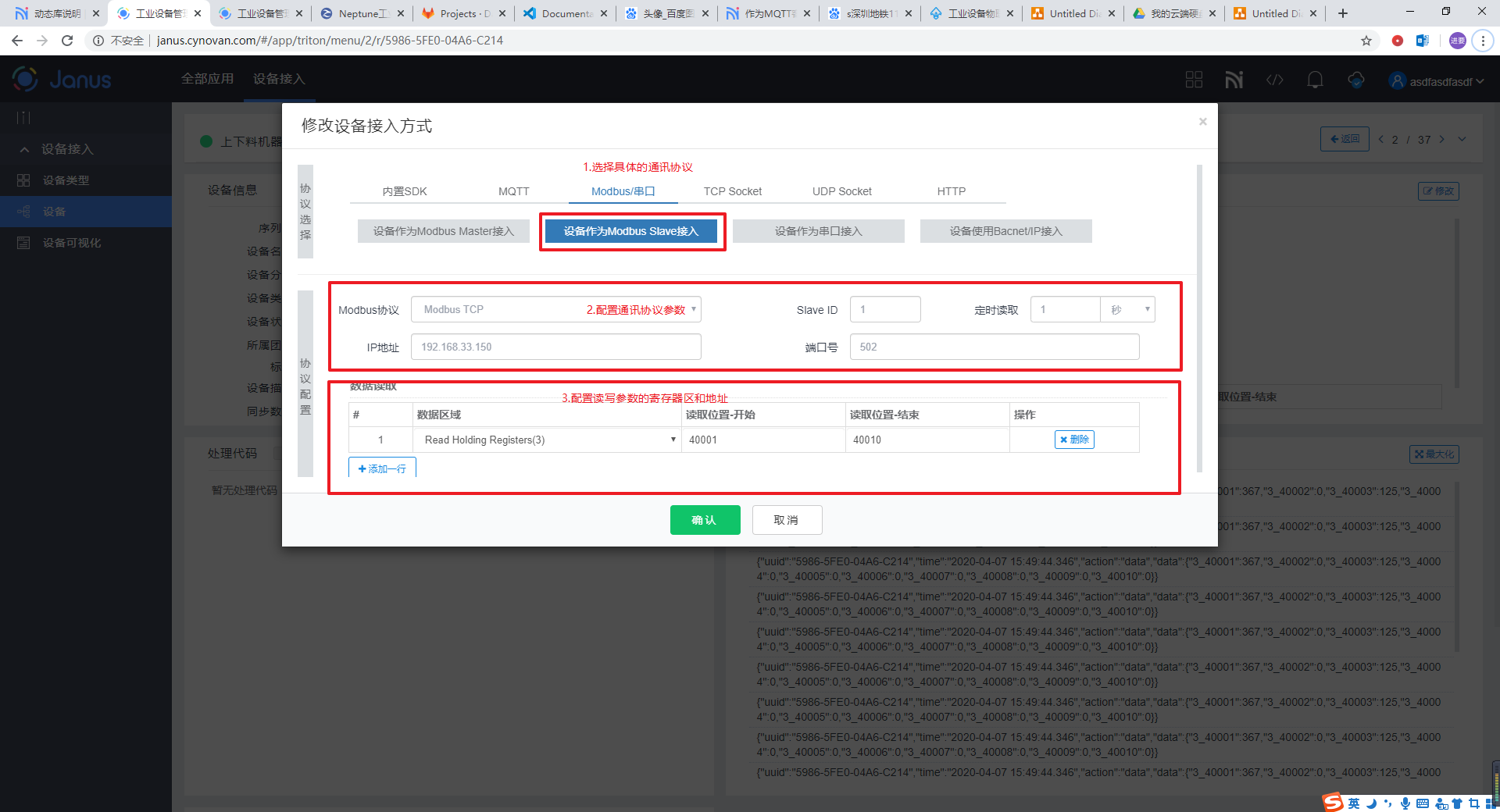Image resolution: width=1500 pixels, height=812 pixels.
Task: Click the 最大化 maximize button
Action: coord(1434,454)
